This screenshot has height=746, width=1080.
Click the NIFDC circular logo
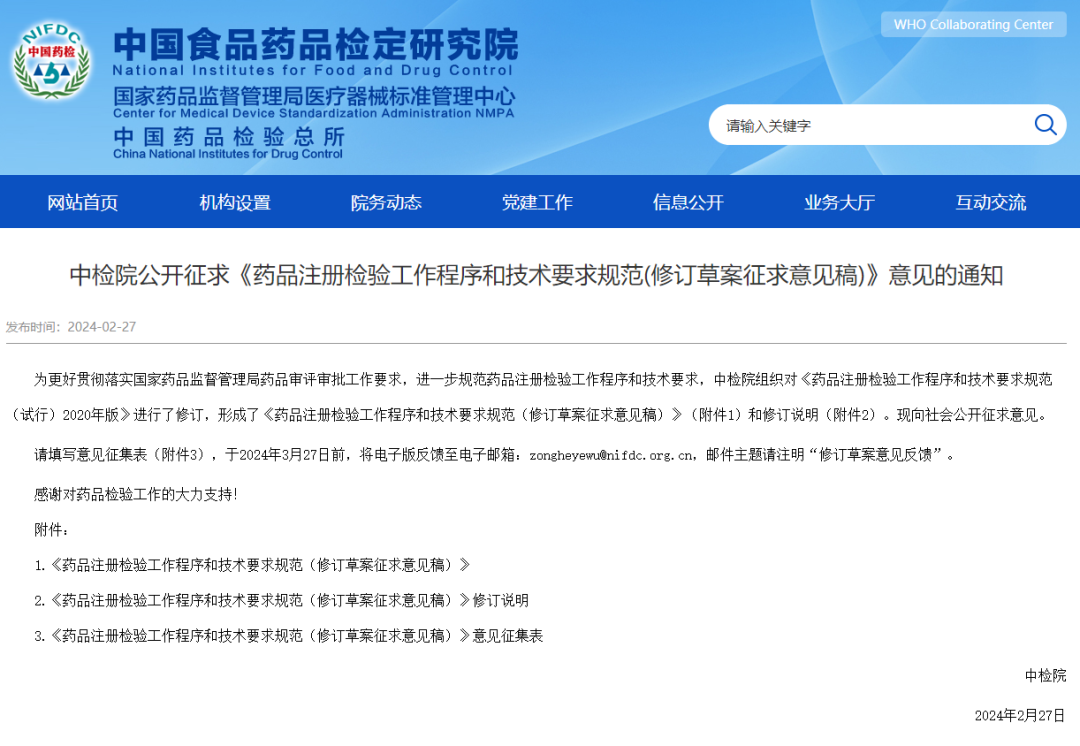(x=50, y=61)
